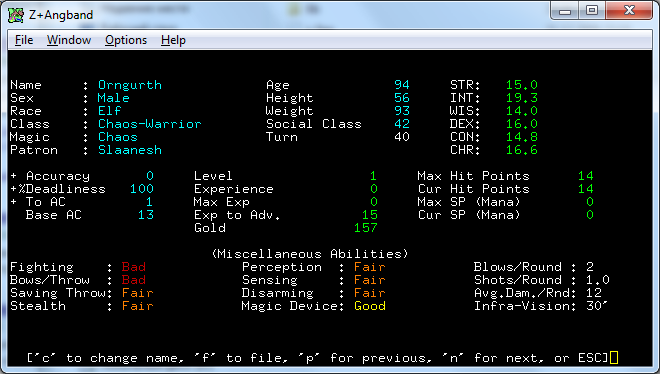Screen dimensions: 660x376
Task: Open the Window menu
Action: [69, 40]
